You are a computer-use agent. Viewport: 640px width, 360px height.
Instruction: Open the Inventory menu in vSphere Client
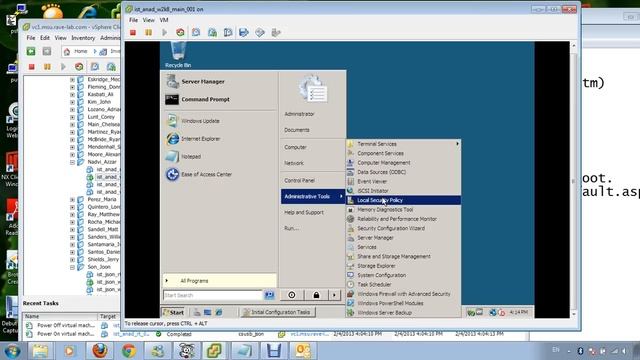click(x=83, y=38)
